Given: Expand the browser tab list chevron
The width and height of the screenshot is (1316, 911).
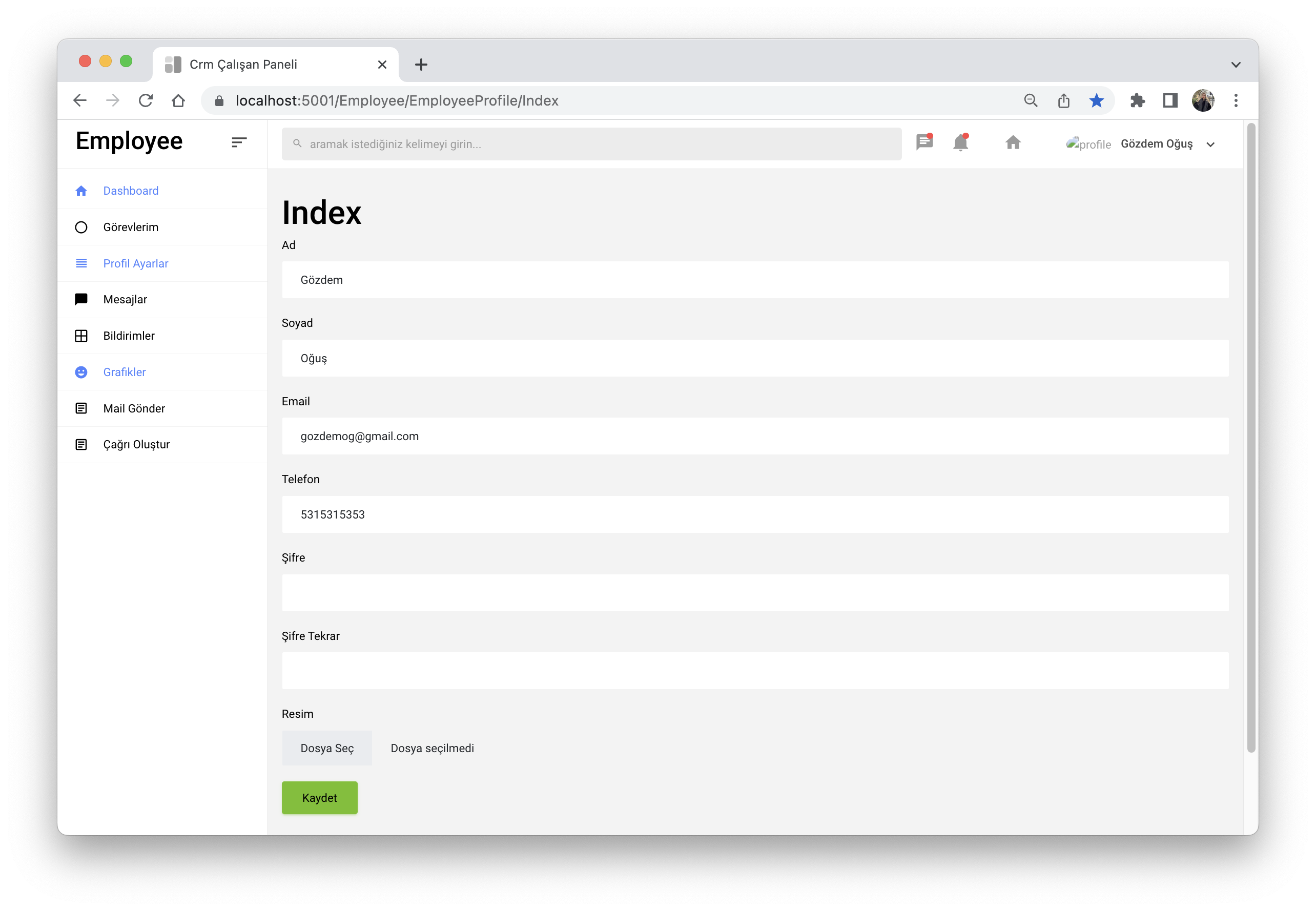Looking at the screenshot, I should pos(1236,64).
